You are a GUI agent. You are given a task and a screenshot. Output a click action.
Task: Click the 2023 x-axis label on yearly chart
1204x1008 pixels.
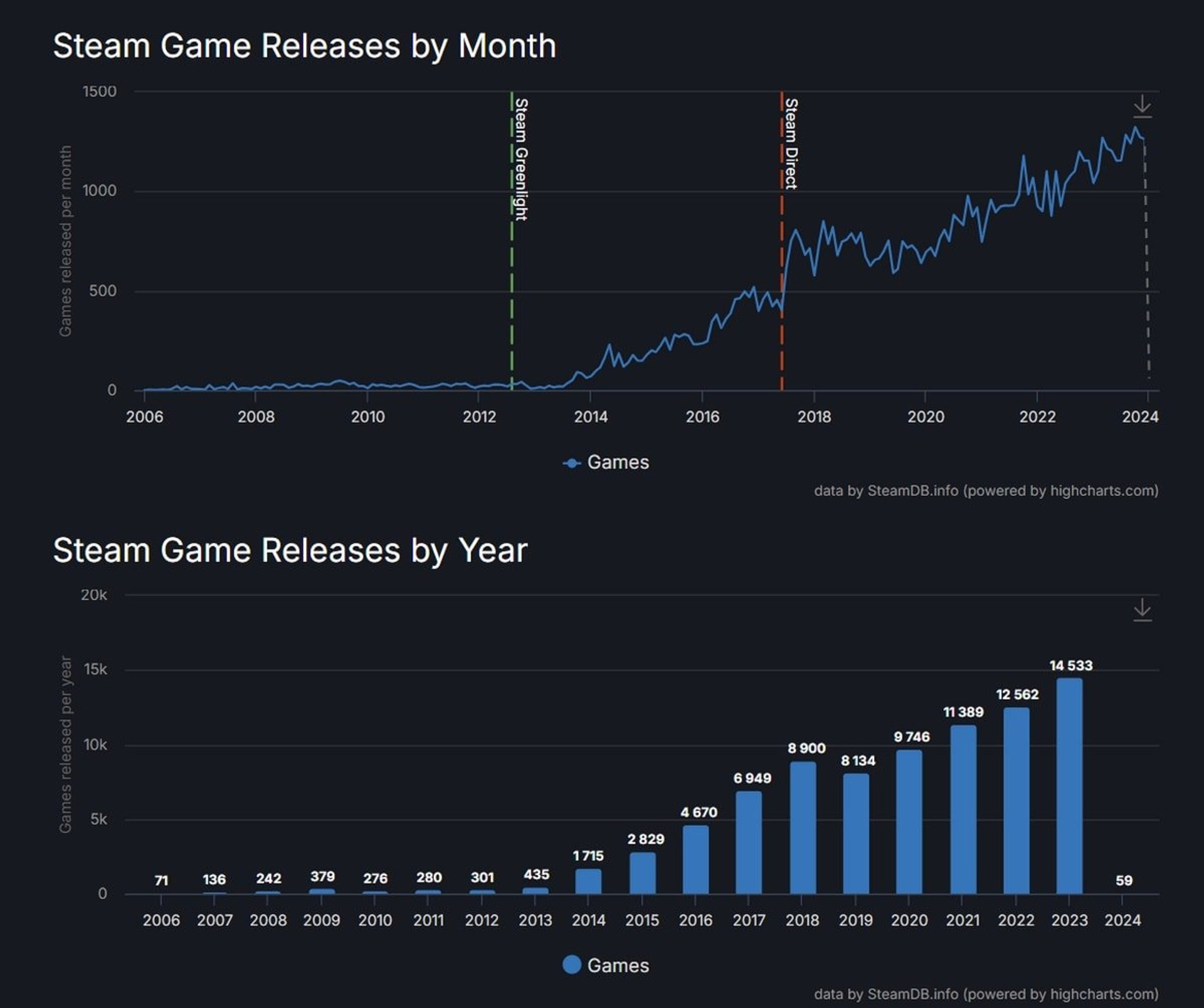pyautogui.click(x=1069, y=920)
